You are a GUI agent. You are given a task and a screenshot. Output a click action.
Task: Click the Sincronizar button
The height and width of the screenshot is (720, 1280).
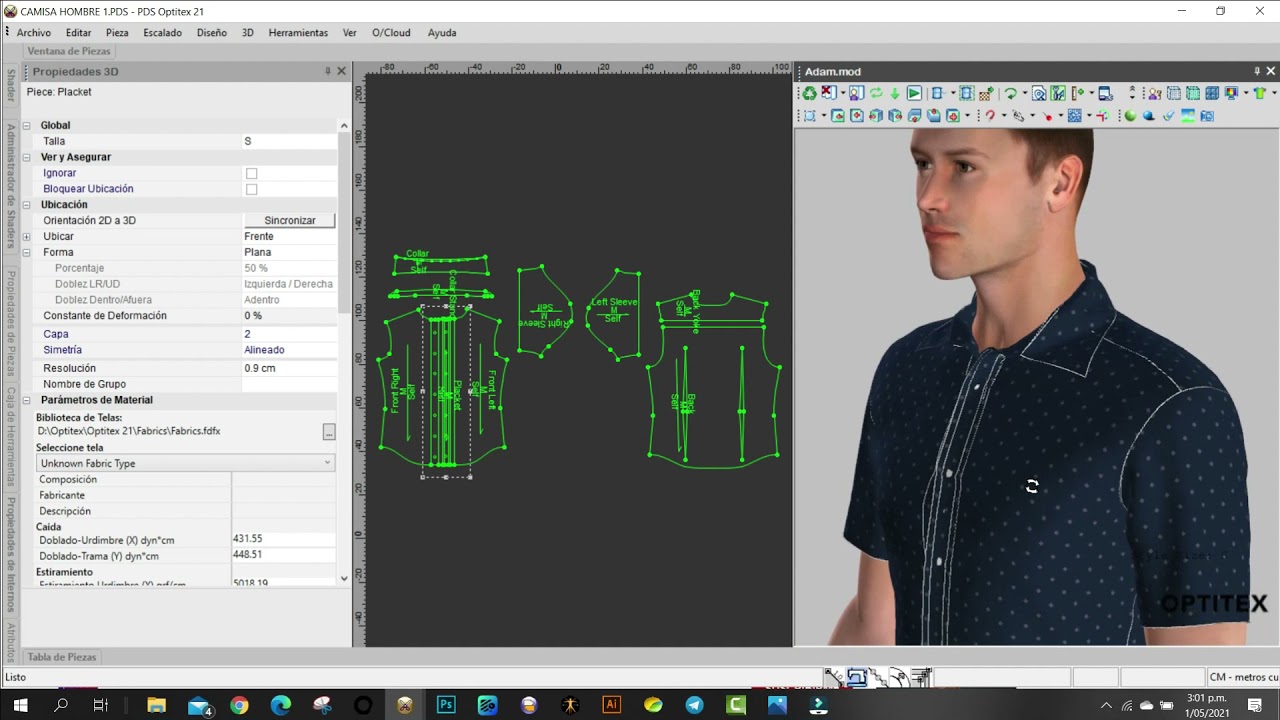point(289,220)
